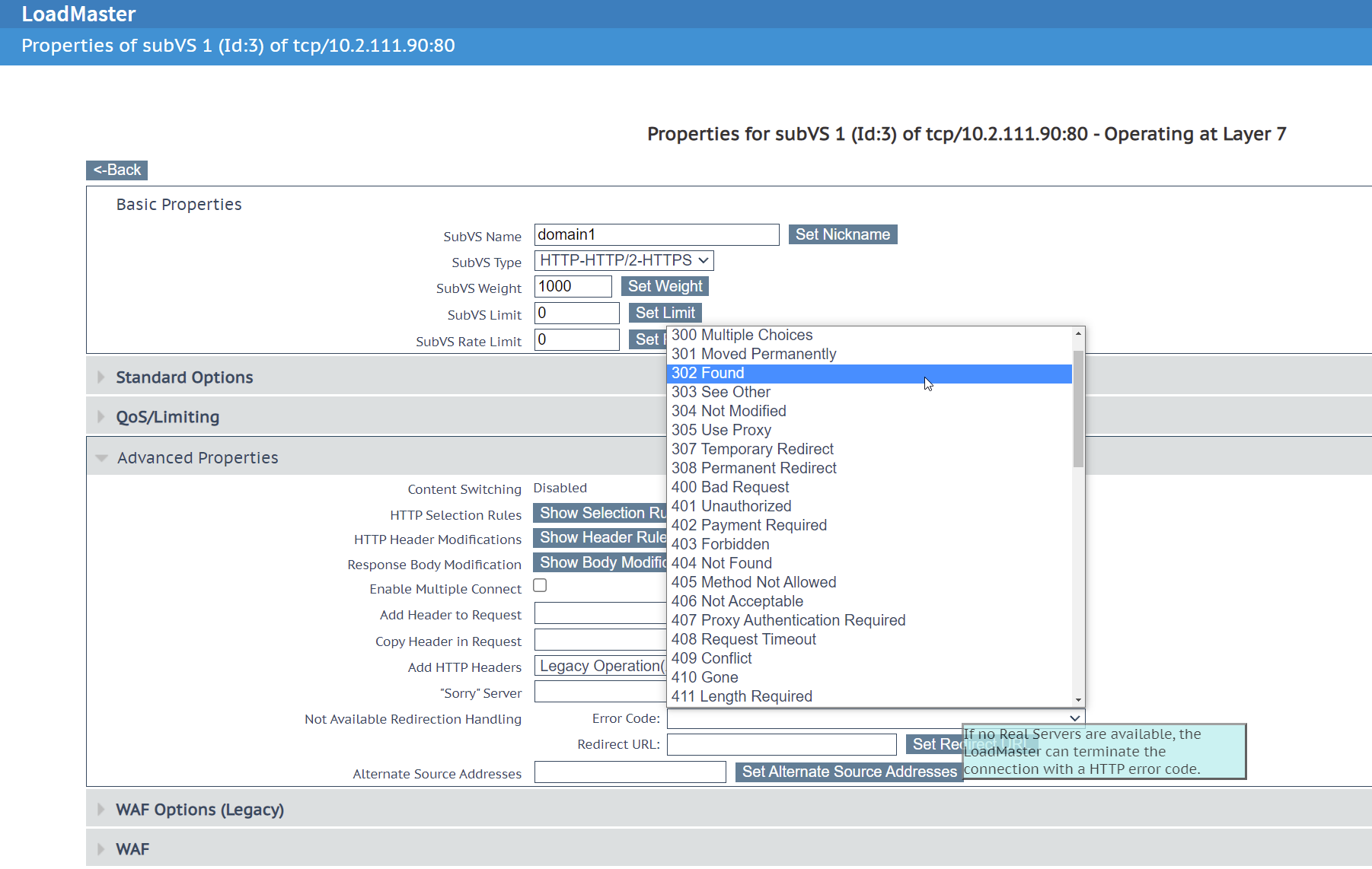Click the dropdown list scrollbar thumb
This screenshot has width=1372, height=869.
click(1078, 409)
